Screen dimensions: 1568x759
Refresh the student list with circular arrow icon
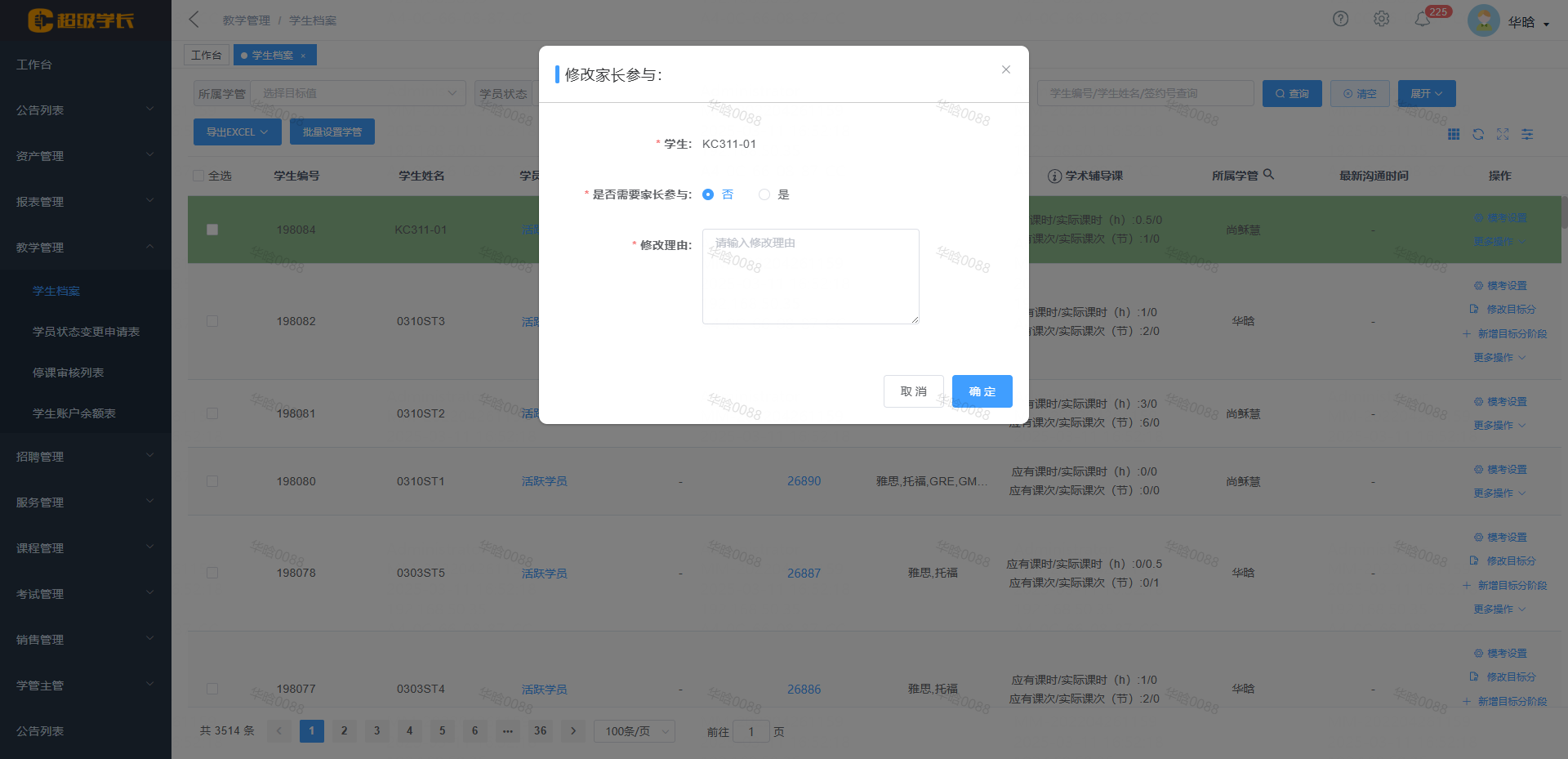pyautogui.click(x=1478, y=134)
